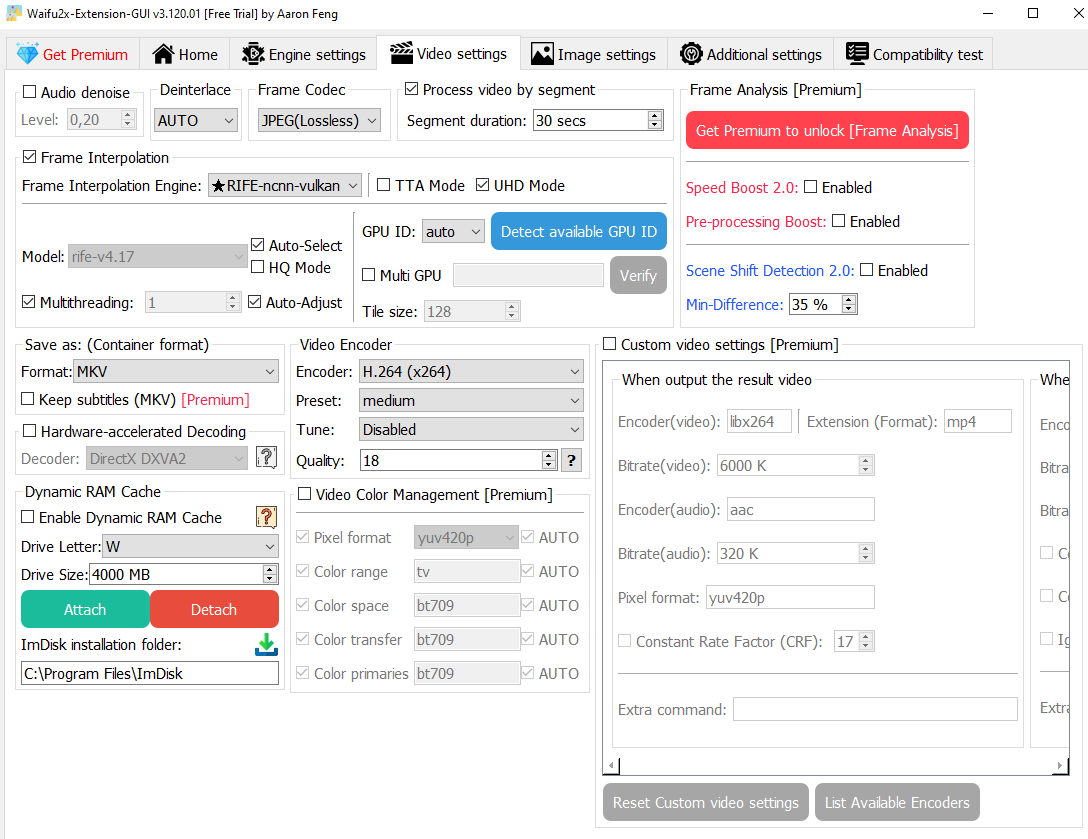Open the Additional settings tab
The height and width of the screenshot is (839, 1088).
pyautogui.click(x=751, y=54)
